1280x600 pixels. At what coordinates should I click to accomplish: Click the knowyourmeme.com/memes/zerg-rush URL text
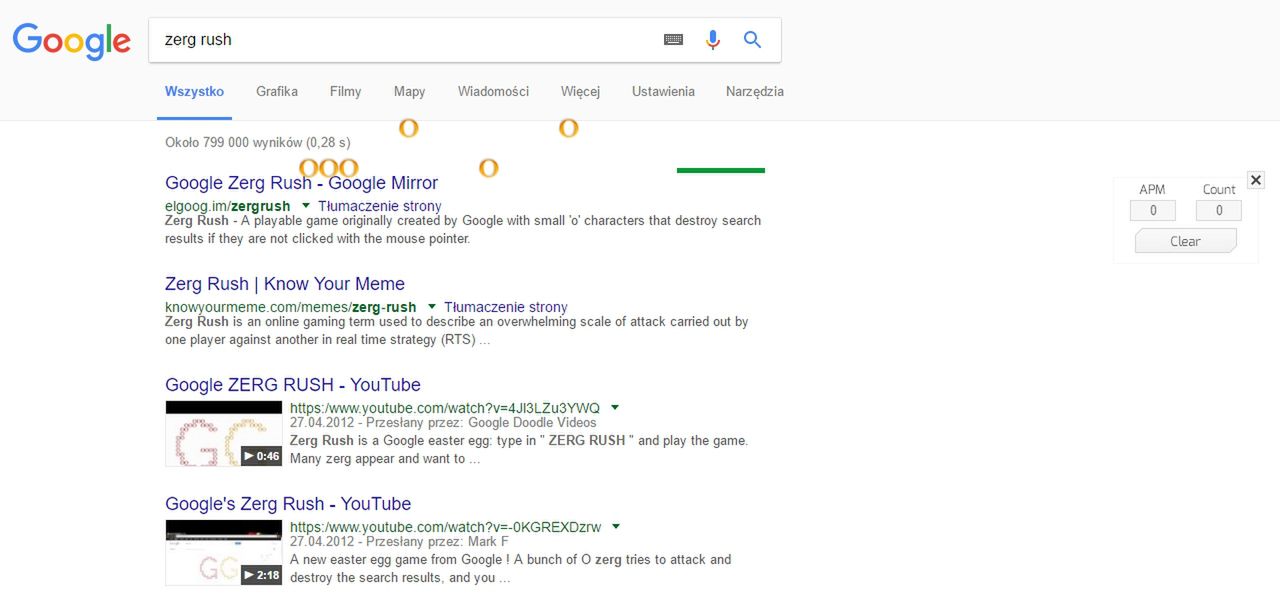point(291,307)
